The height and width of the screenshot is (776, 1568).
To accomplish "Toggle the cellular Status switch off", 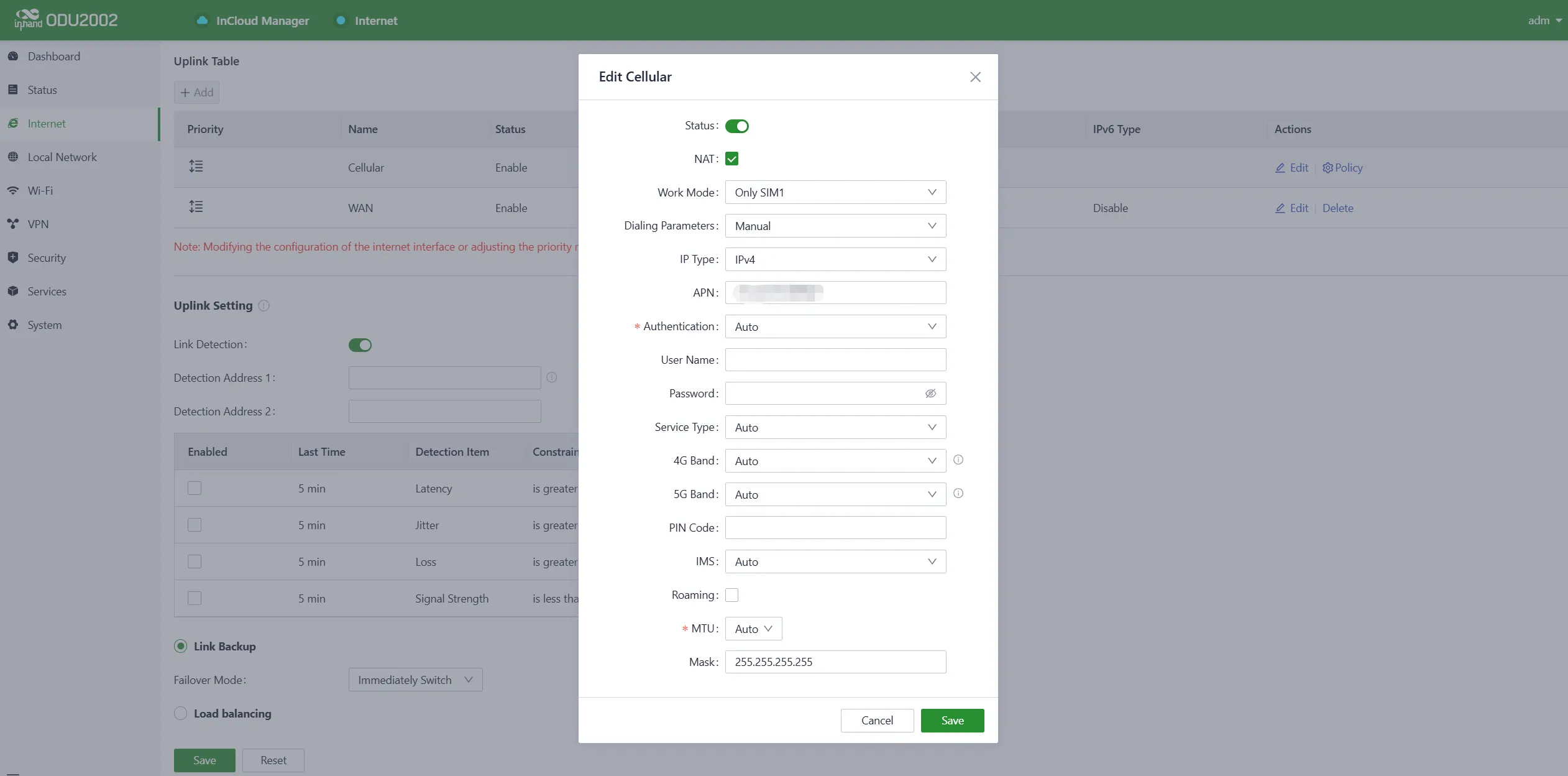I will coord(737,126).
